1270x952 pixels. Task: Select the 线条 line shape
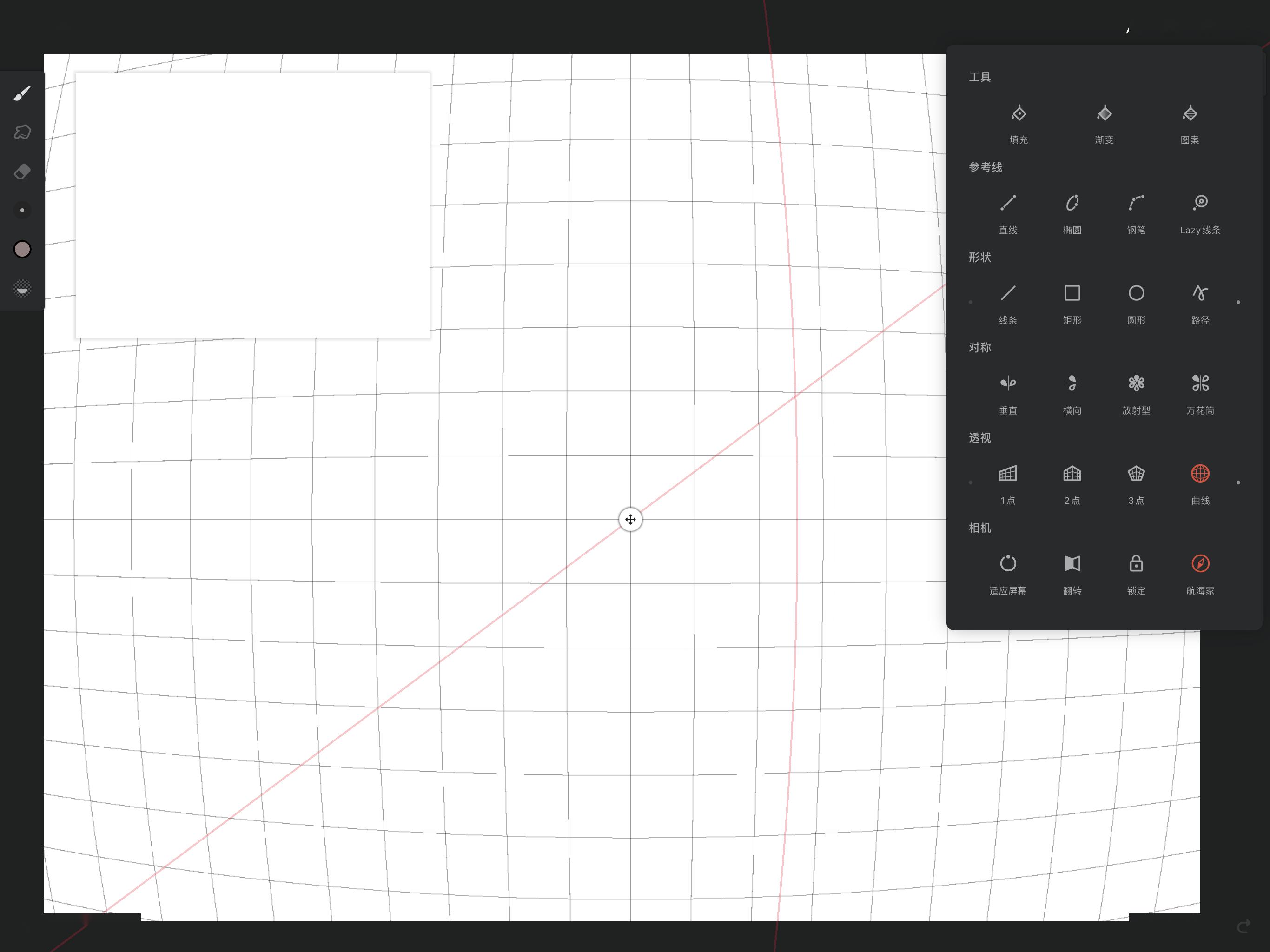coord(1008,304)
